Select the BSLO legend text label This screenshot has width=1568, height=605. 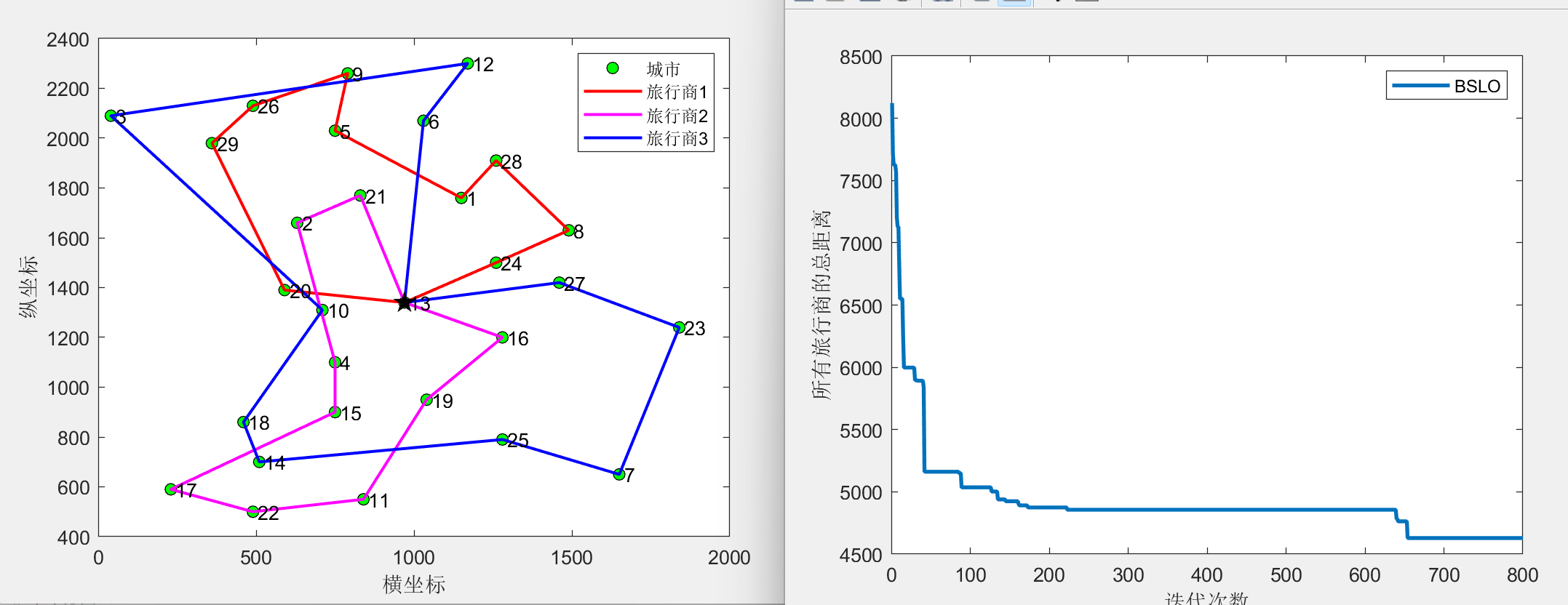click(1477, 86)
